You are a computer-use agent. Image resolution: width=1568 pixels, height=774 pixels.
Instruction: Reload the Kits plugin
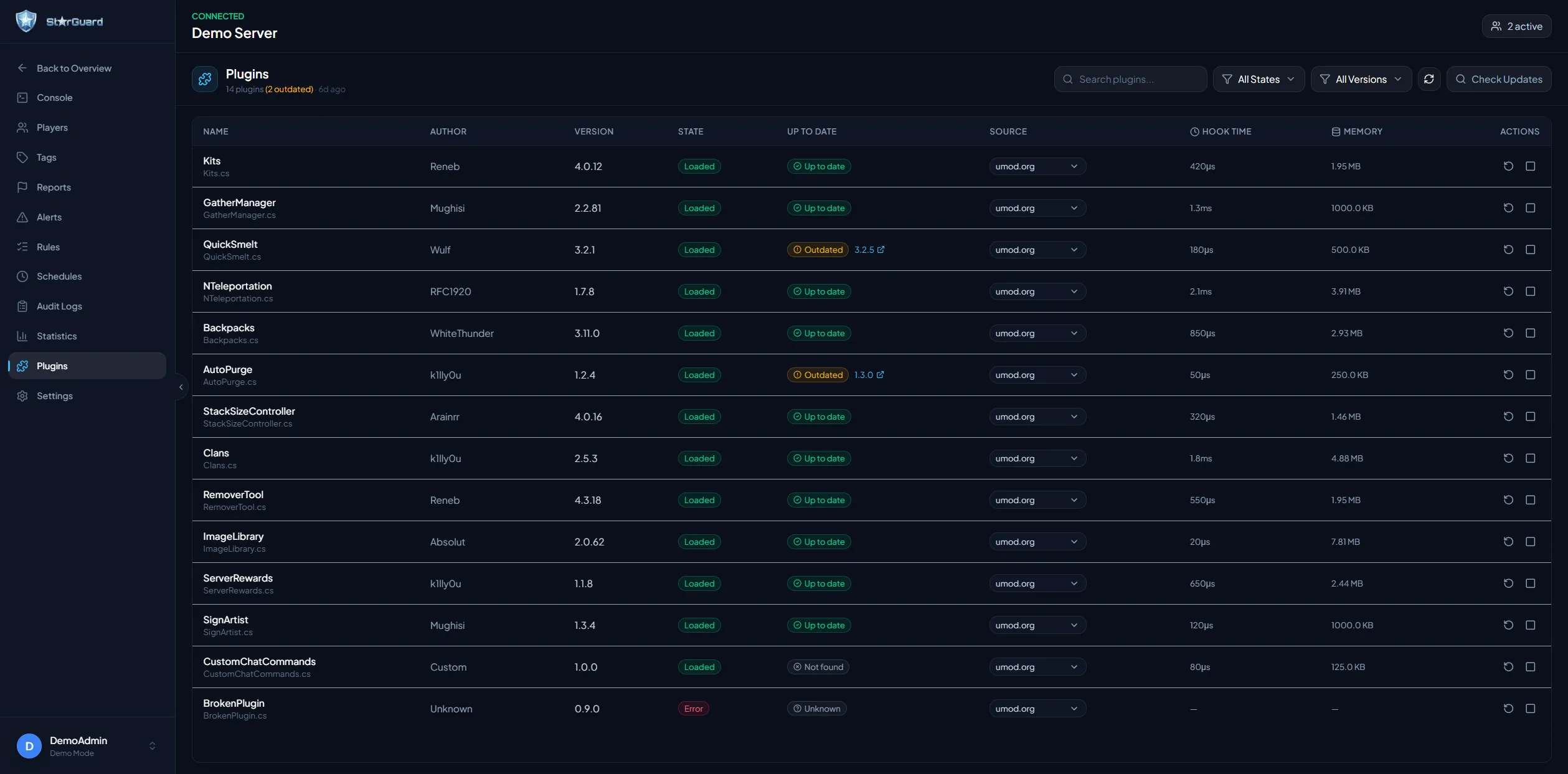tap(1508, 166)
